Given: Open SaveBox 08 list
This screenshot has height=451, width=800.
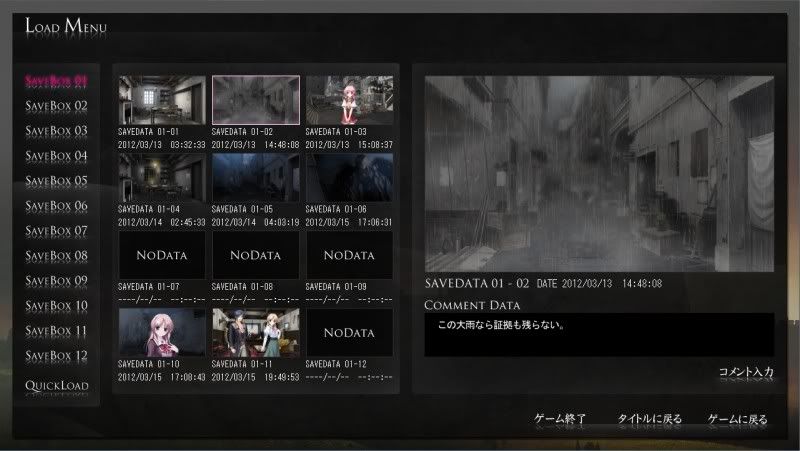Looking at the screenshot, I should tap(56, 256).
